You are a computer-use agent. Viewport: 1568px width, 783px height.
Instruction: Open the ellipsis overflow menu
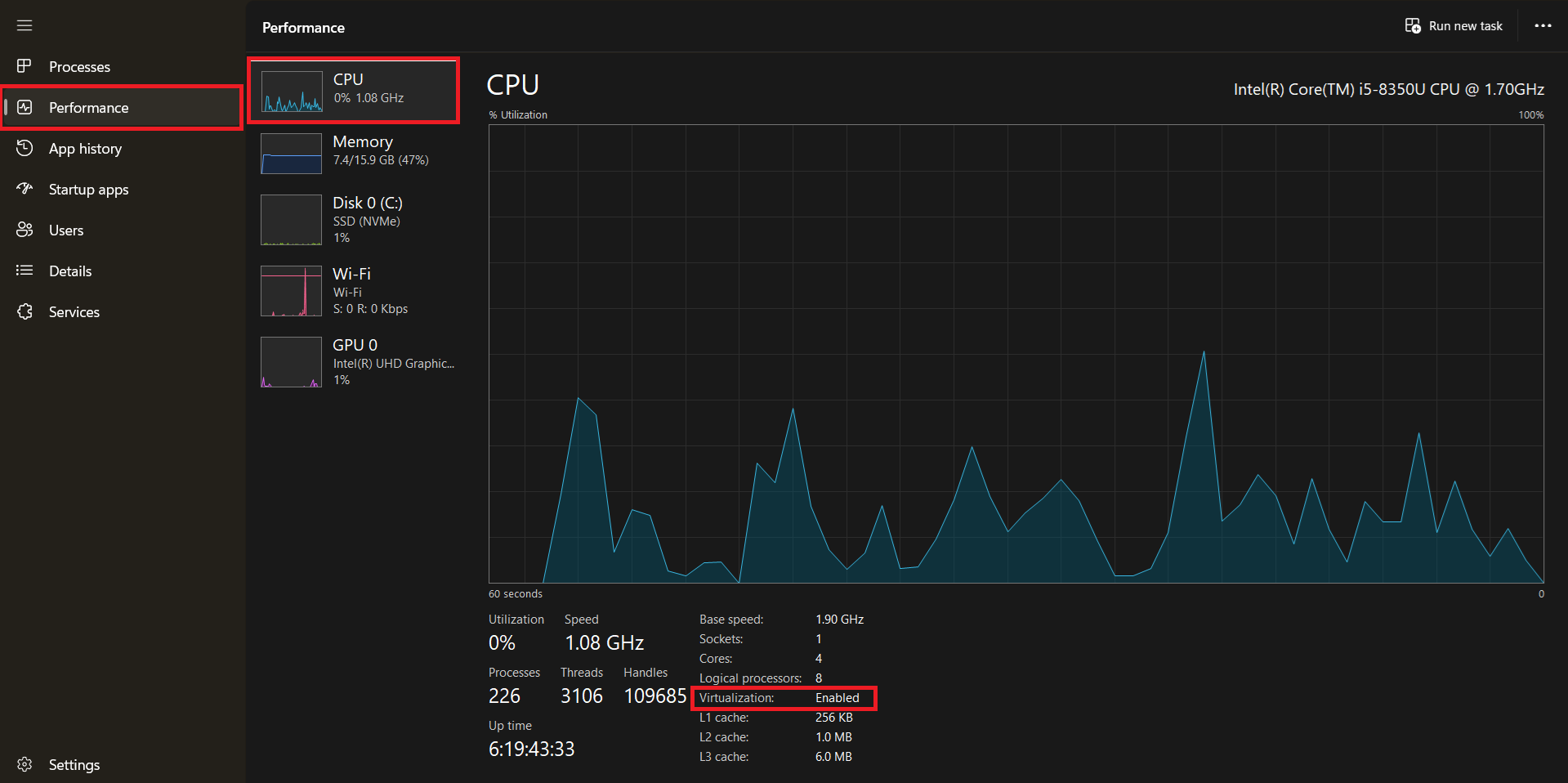(x=1542, y=25)
